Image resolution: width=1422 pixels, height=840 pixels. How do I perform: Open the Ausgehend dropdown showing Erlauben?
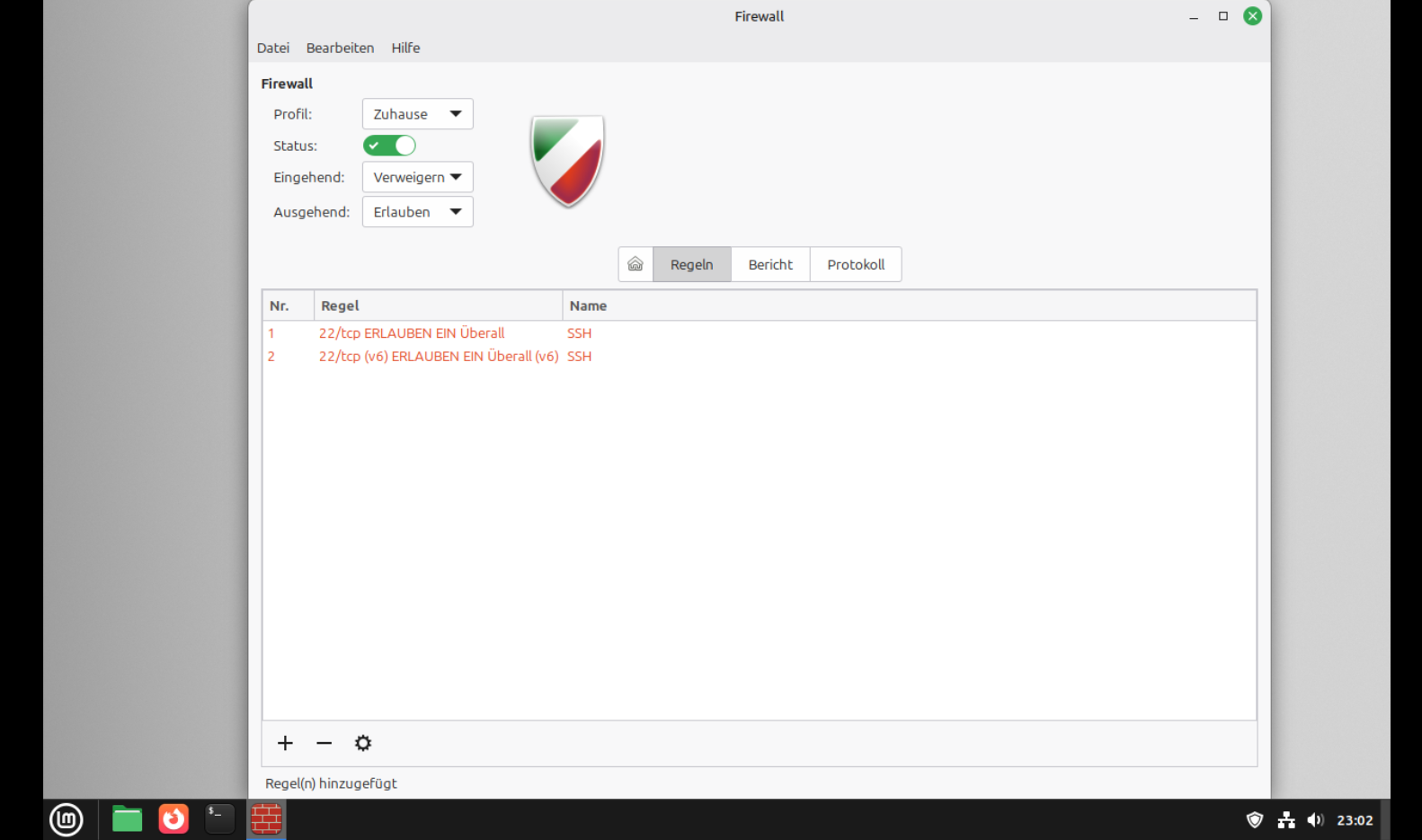point(417,212)
